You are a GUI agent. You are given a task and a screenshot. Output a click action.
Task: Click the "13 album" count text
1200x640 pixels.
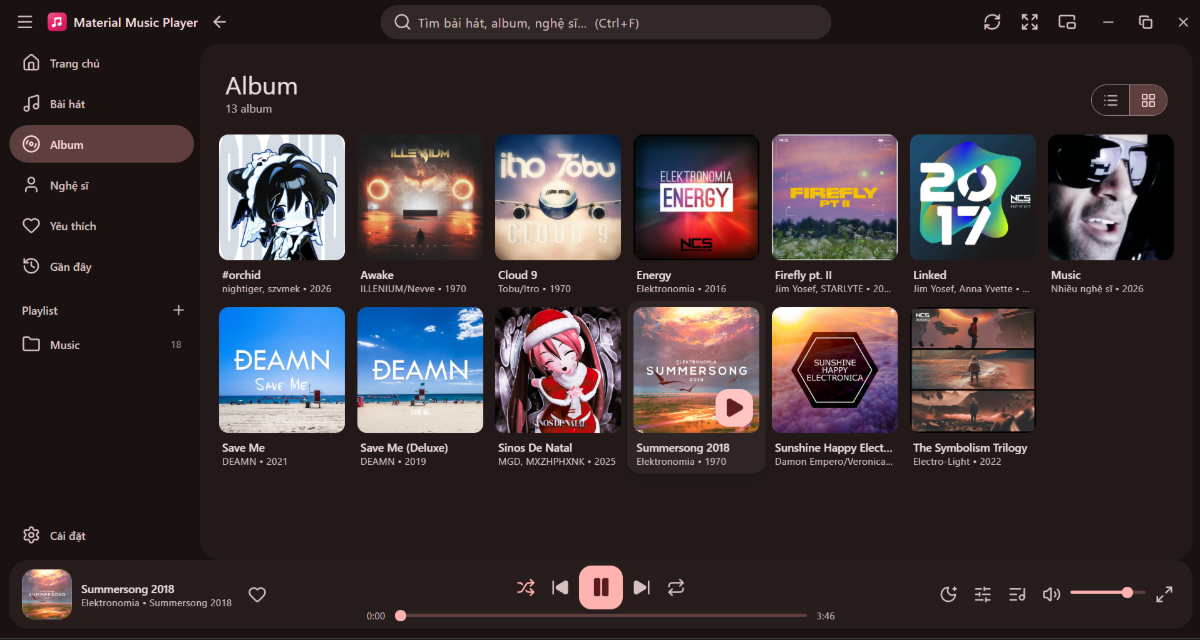pos(249,109)
